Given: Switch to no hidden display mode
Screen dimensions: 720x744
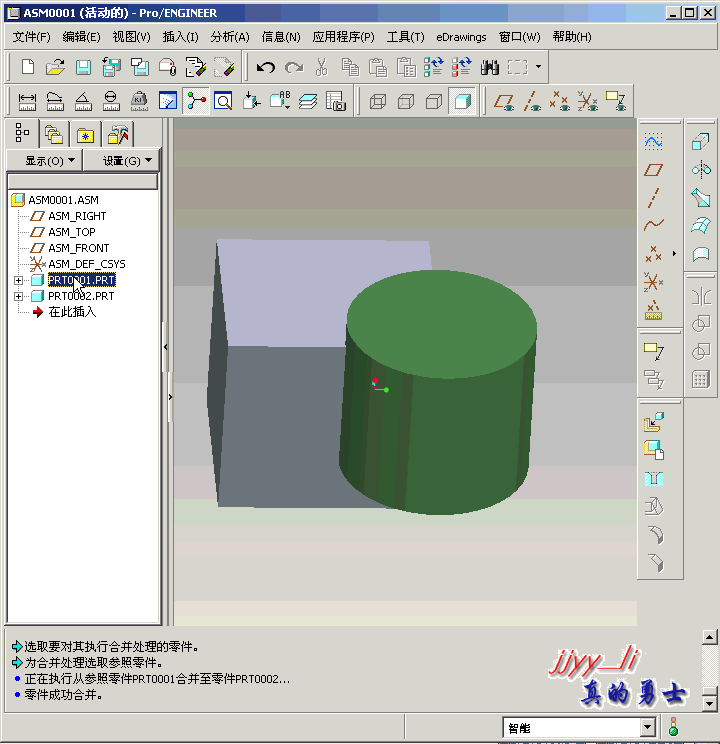Looking at the screenshot, I should click(434, 101).
